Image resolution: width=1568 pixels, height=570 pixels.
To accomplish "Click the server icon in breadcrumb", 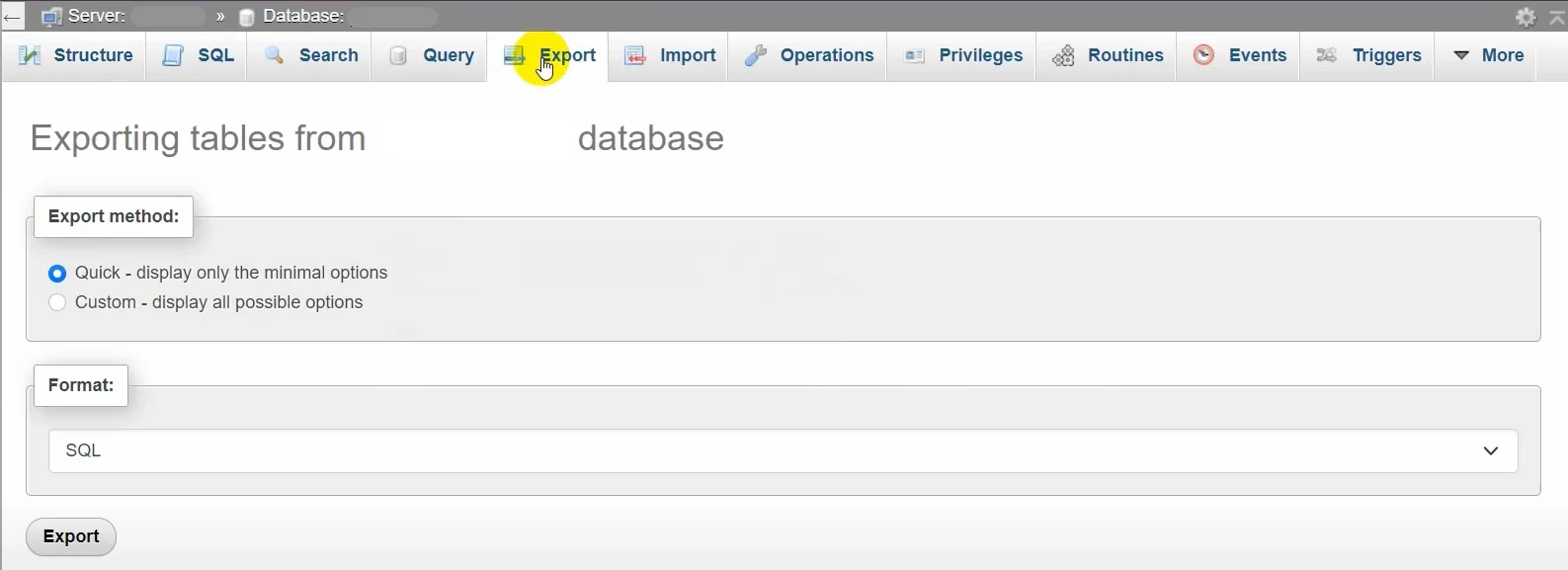I will [51, 17].
